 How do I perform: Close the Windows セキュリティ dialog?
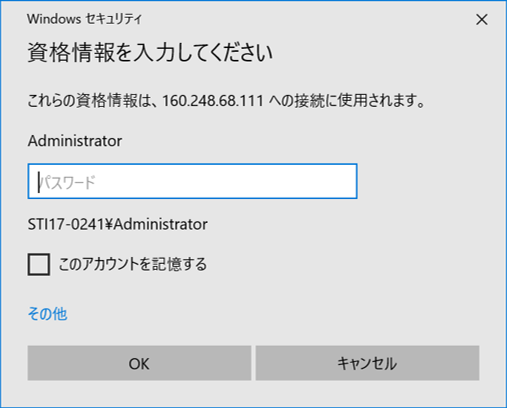tap(482, 20)
